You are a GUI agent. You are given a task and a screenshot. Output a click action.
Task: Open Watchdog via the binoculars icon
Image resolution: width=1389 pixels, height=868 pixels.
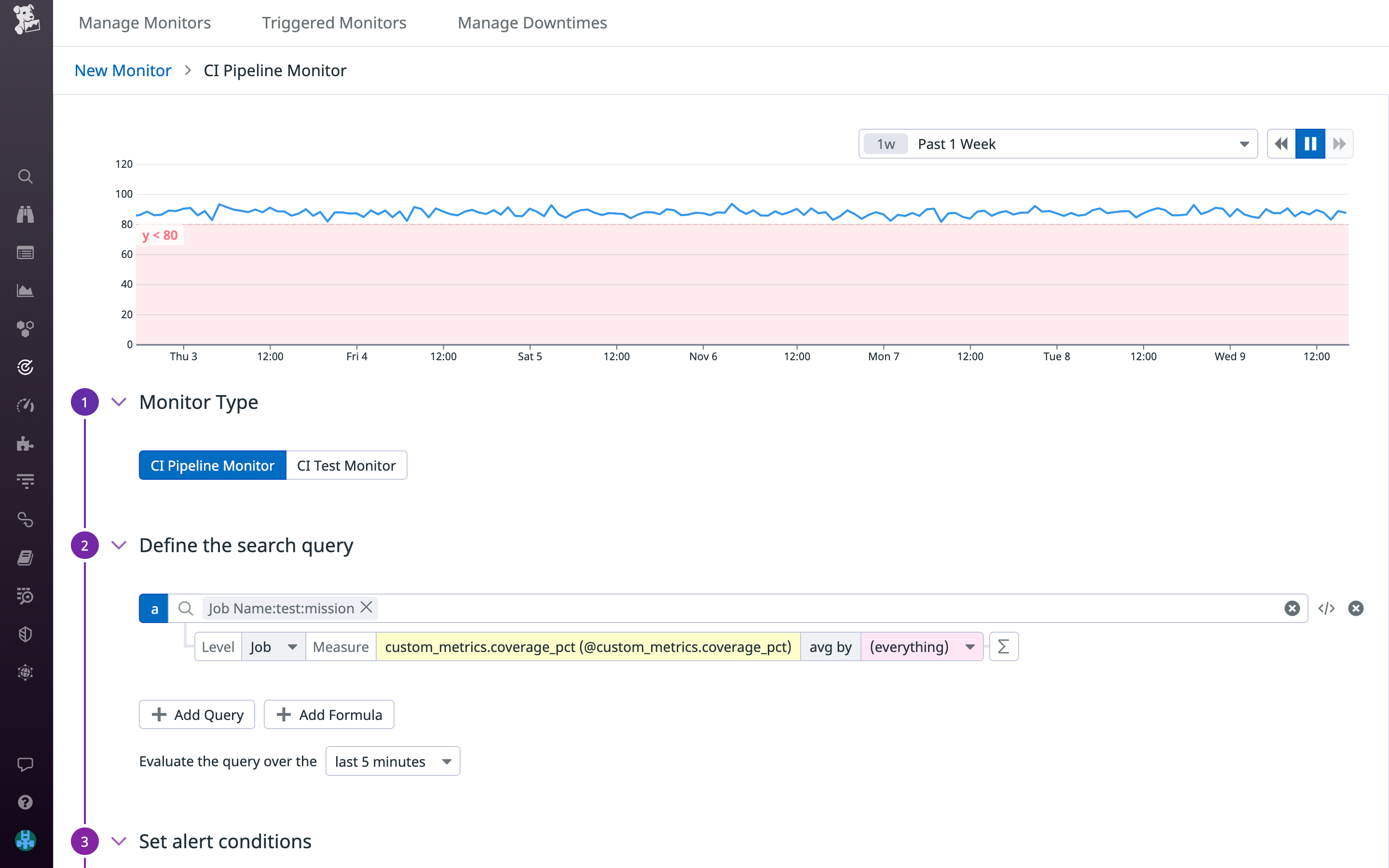[25, 214]
